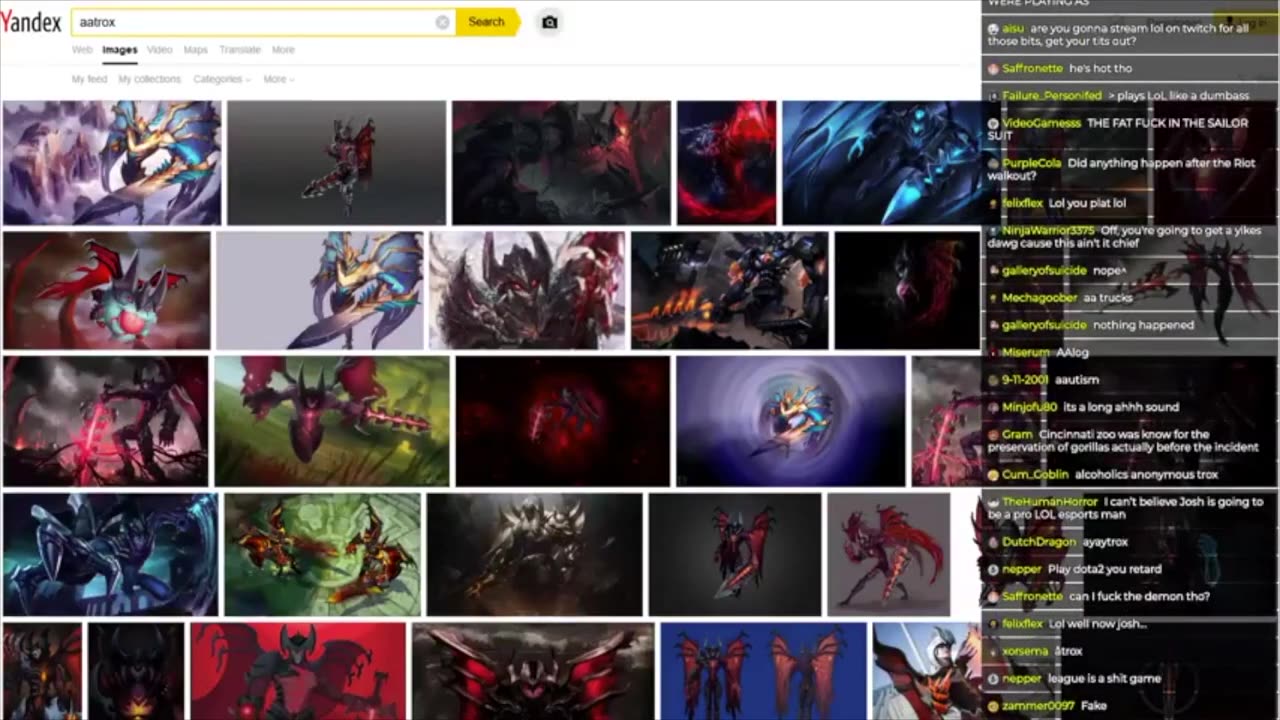
Task: Click chat username PurpleCola
Action: point(1032,163)
